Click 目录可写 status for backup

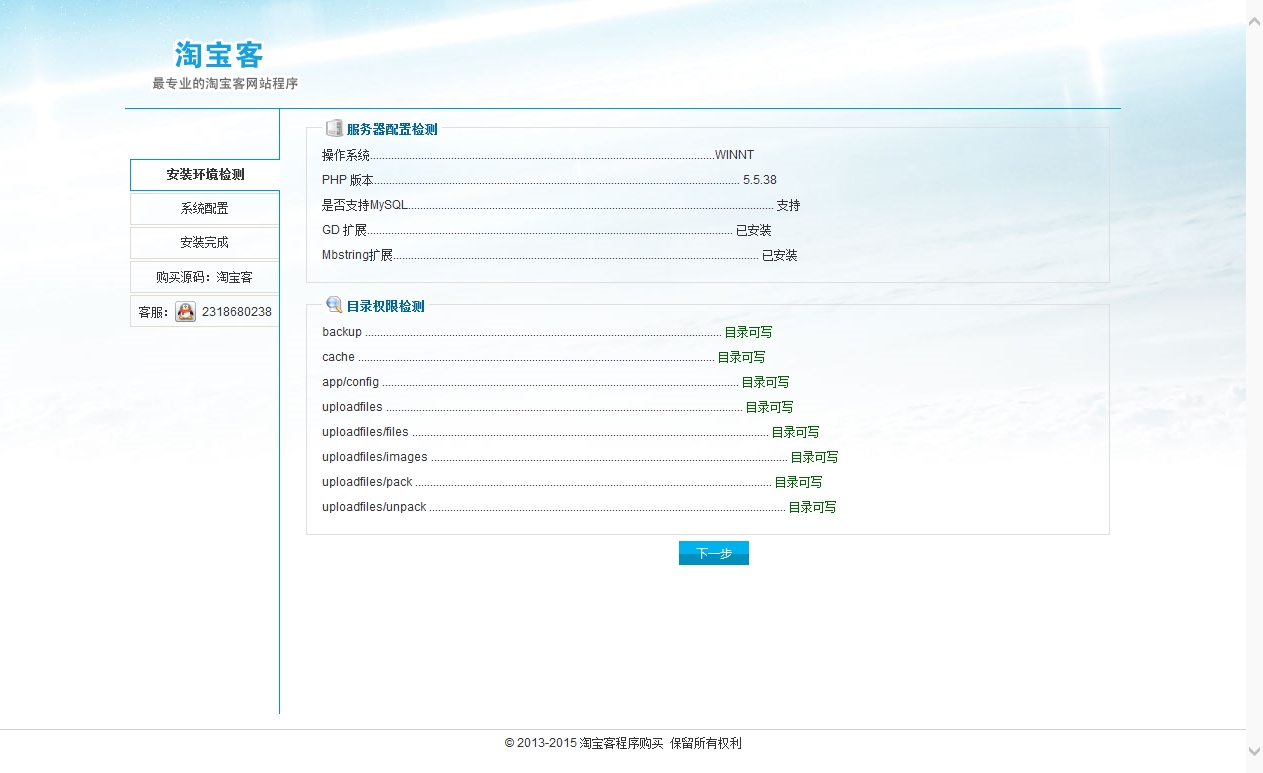coord(748,332)
